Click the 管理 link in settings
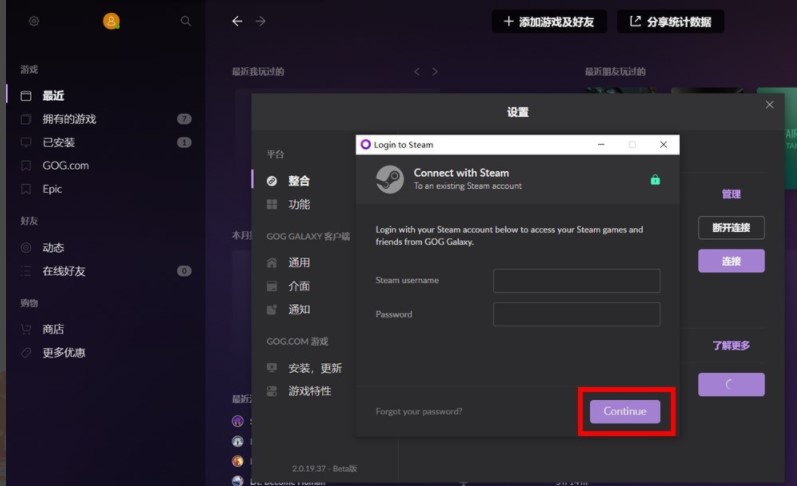The width and height of the screenshot is (797, 486). point(731,194)
